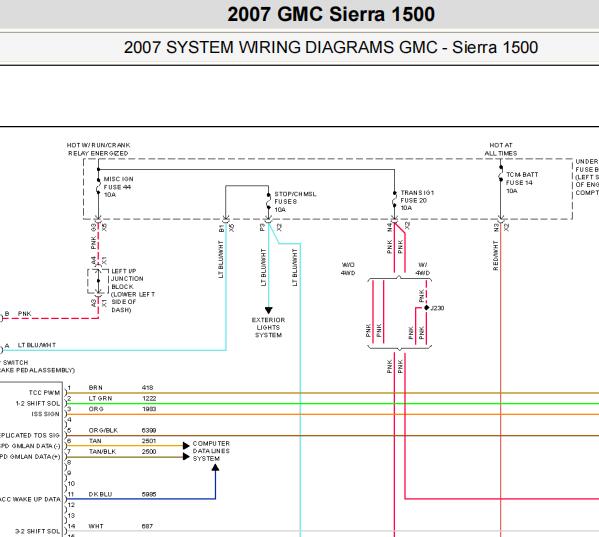Click the 'W/O 4WD' label

(x=348, y=269)
